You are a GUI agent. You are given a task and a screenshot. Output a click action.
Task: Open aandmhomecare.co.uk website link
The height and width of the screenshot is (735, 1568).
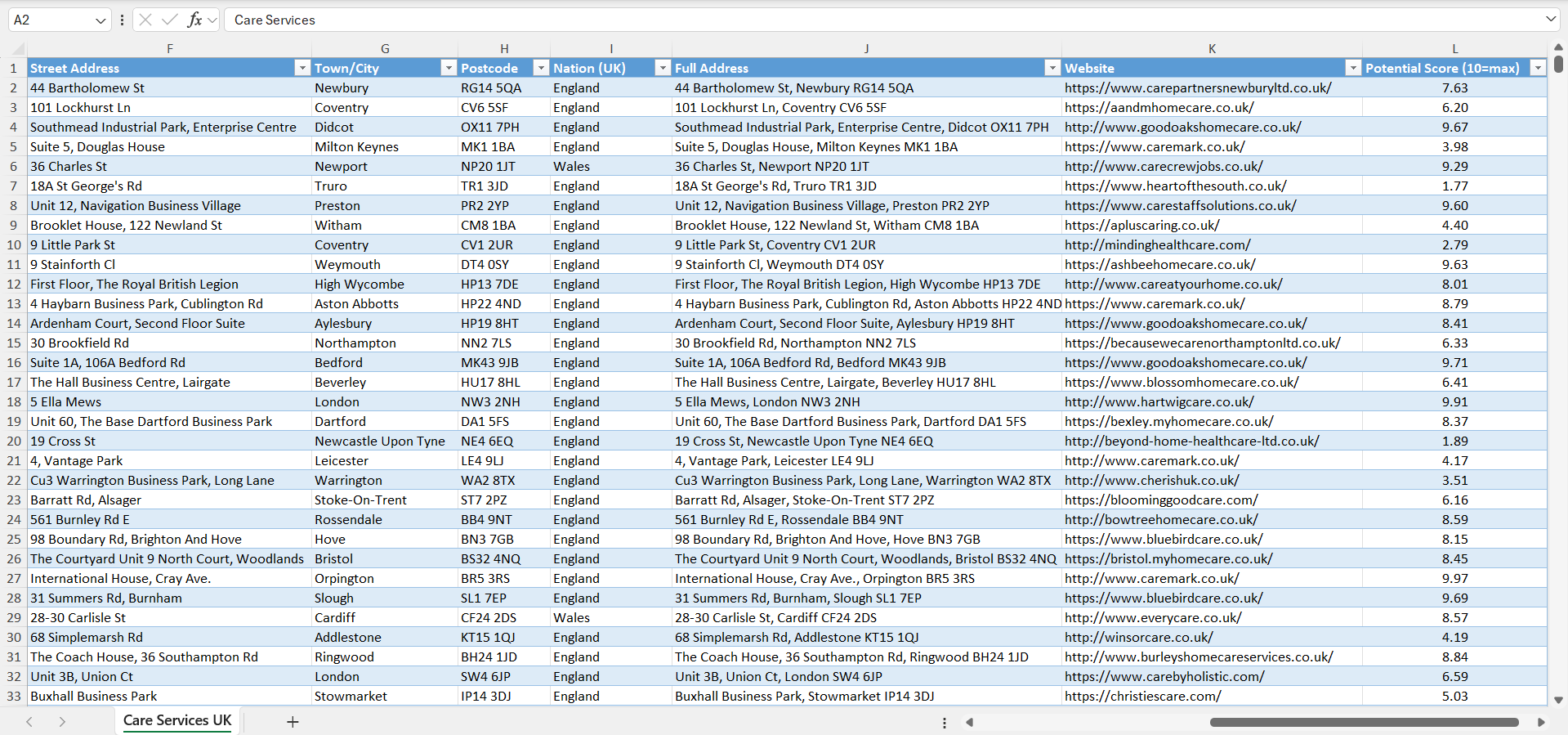coord(1159,107)
